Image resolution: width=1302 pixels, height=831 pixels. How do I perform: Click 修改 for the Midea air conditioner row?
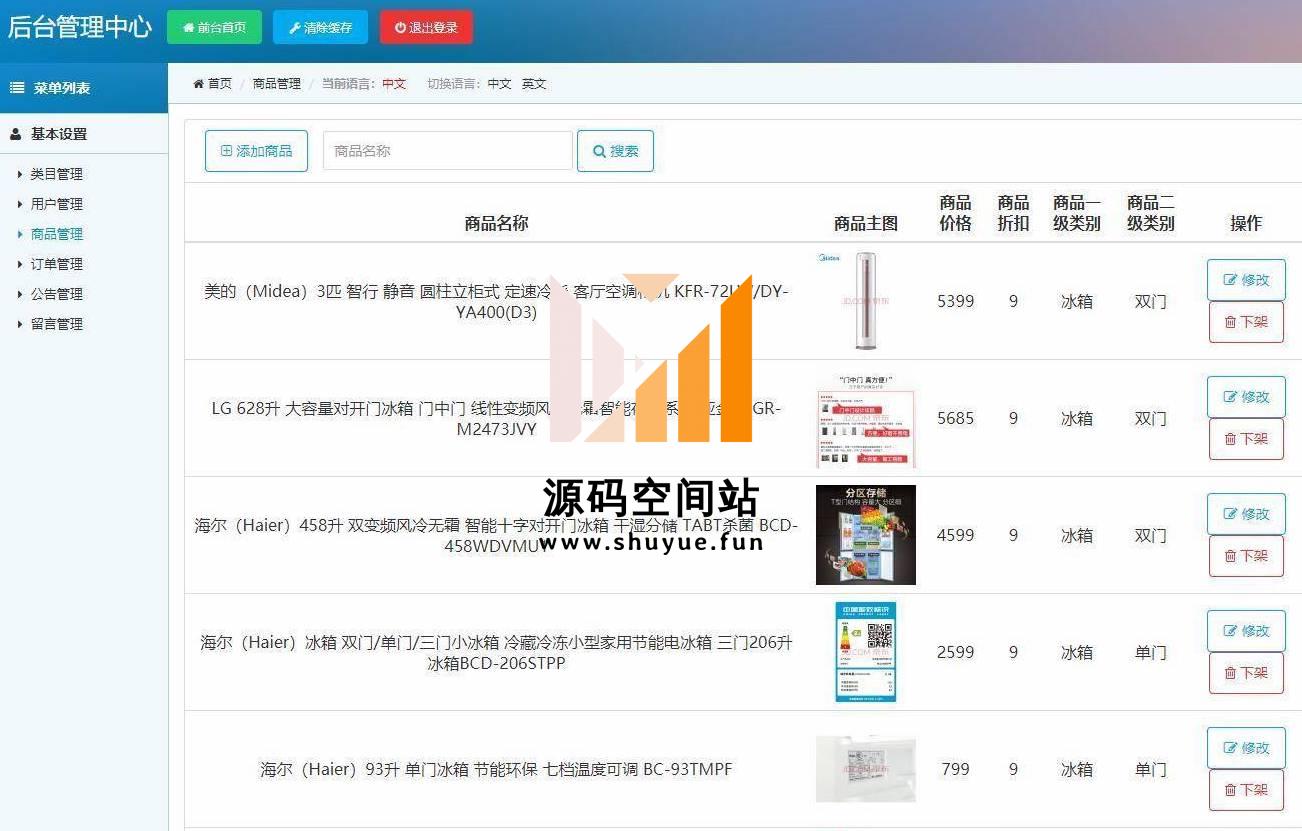tap(1246, 280)
